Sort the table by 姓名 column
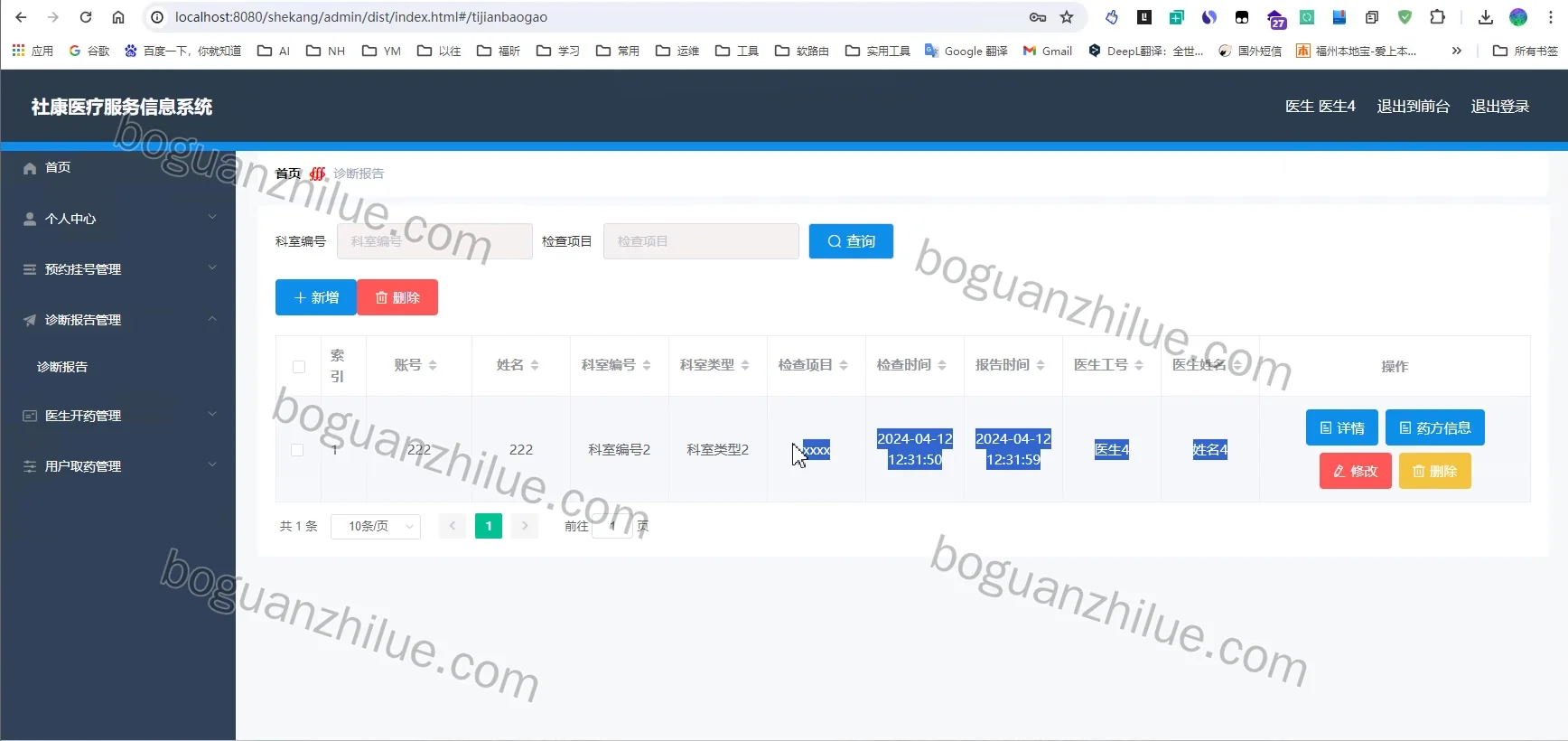This screenshot has height=741, width=1568. pyautogui.click(x=535, y=365)
